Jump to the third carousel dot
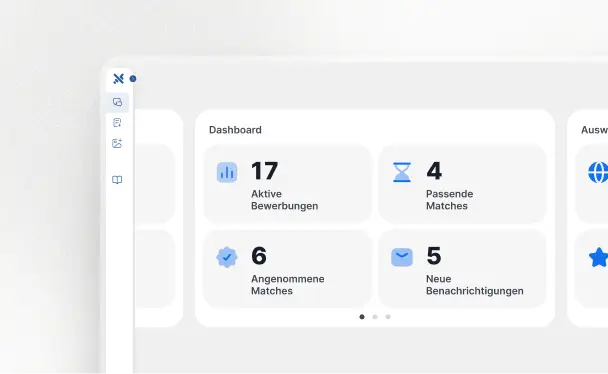The height and width of the screenshot is (374, 608). pos(388,317)
